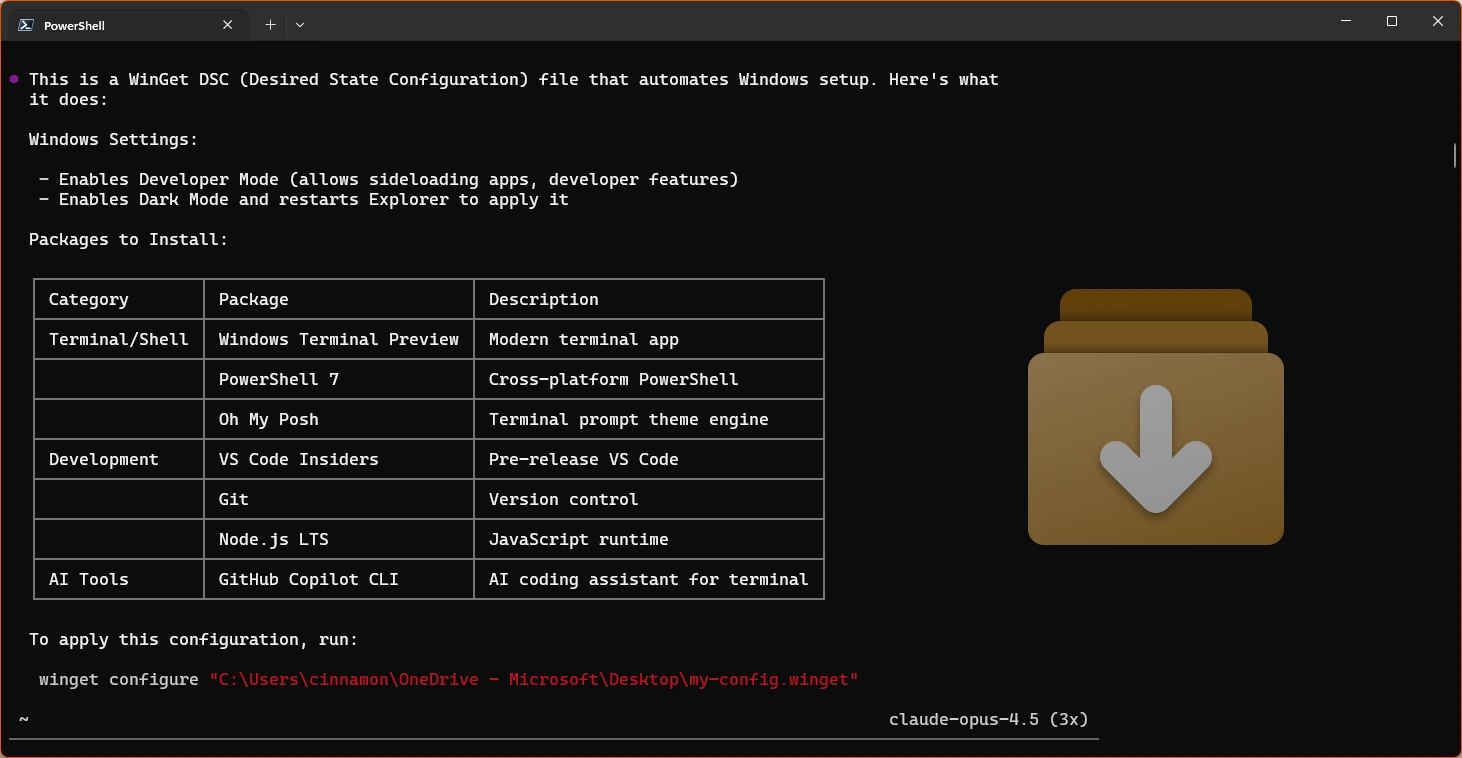The height and width of the screenshot is (758, 1462).
Task: Click the AI Tools category cell
Action: tap(88, 579)
